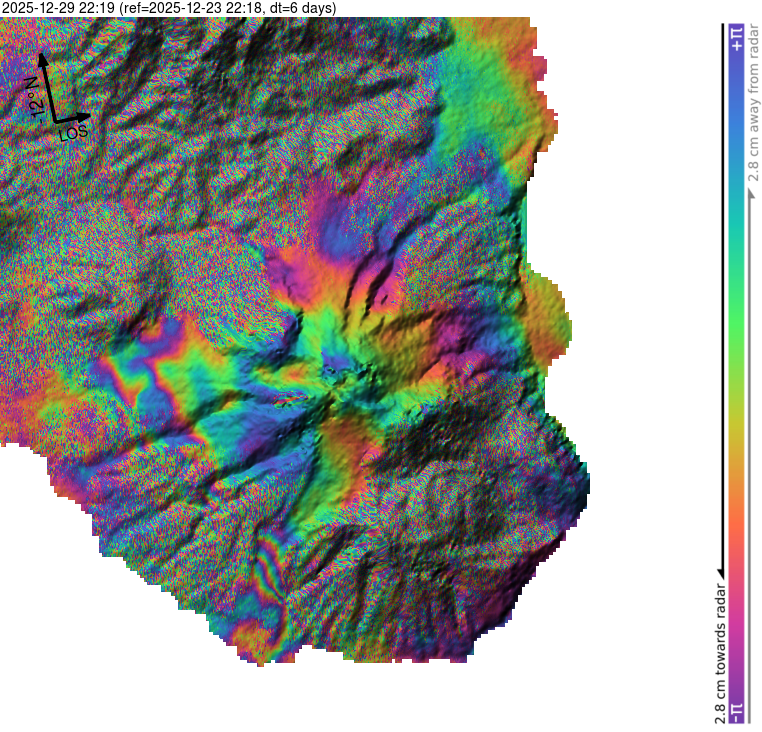Screen dimensions: 762x732
Task: Select the "2.8 cm towards radar" label
Action: [720, 650]
